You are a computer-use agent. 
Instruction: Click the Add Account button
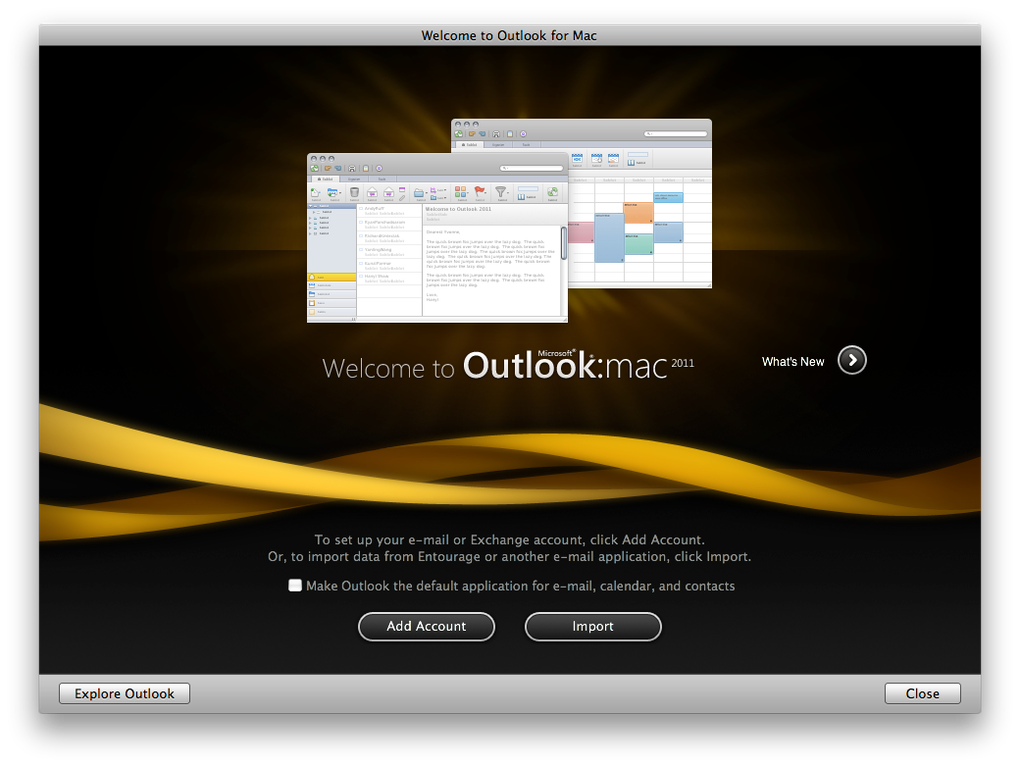pyautogui.click(x=426, y=626)
